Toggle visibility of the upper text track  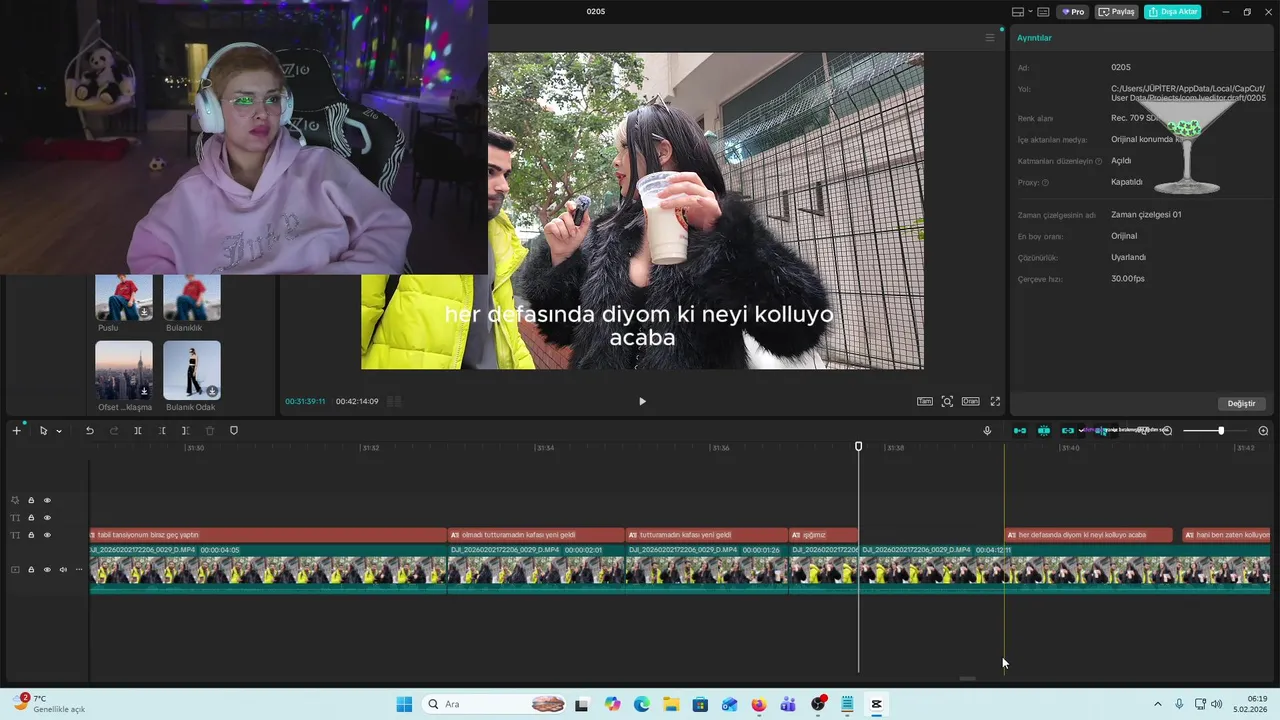pyautogui.click(x=47, y=518)
